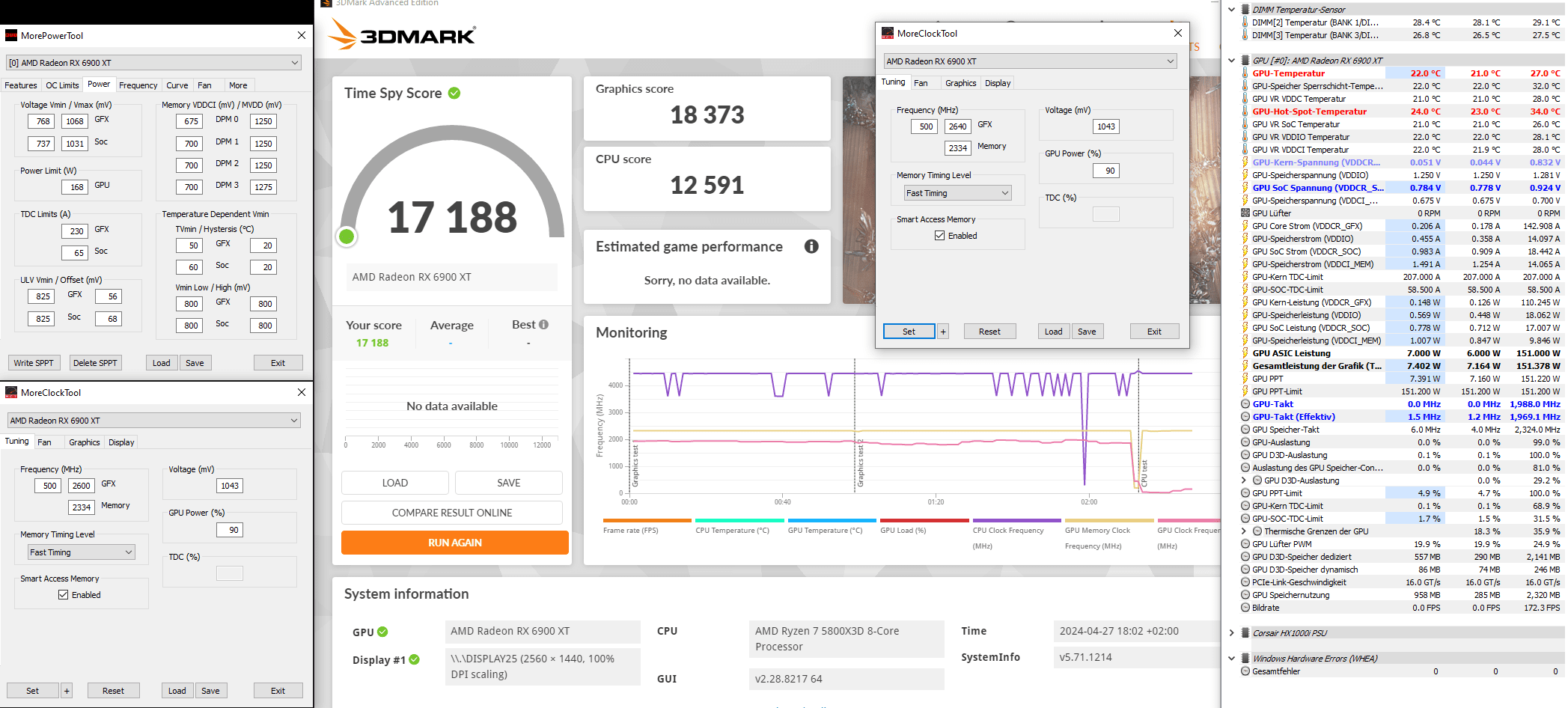This screenshot has height=708, width=1568.
Task: Expand the Corsair HX1000i PSU group
Action: click(x=1231, y=633)
